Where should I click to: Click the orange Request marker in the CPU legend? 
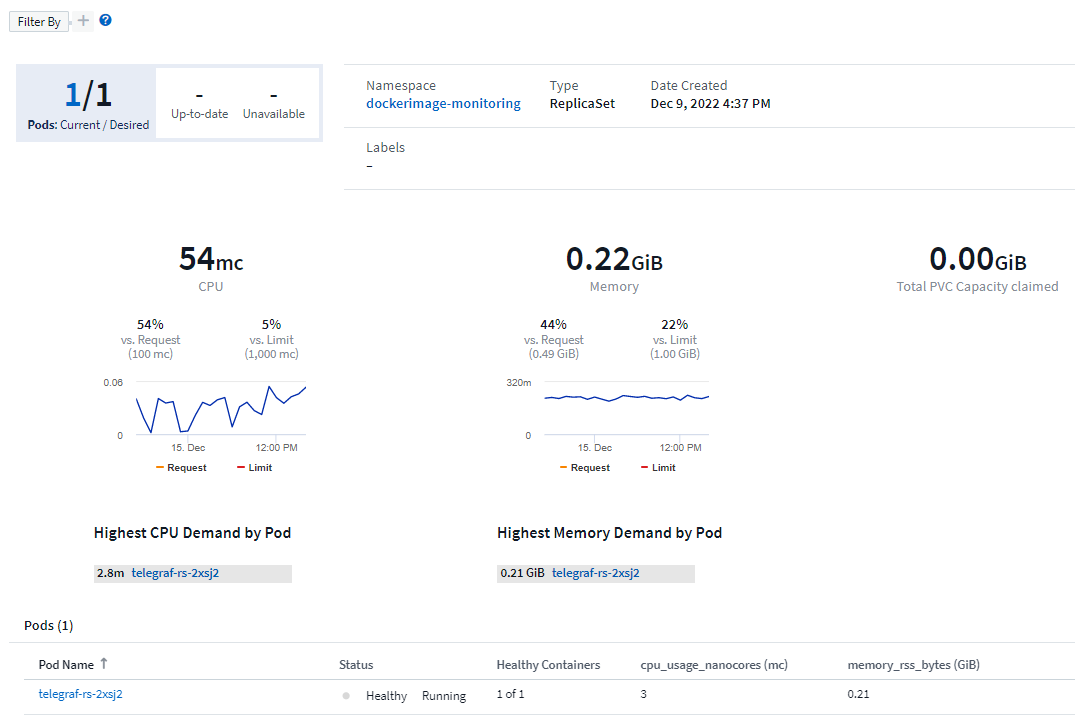point(160,468)
